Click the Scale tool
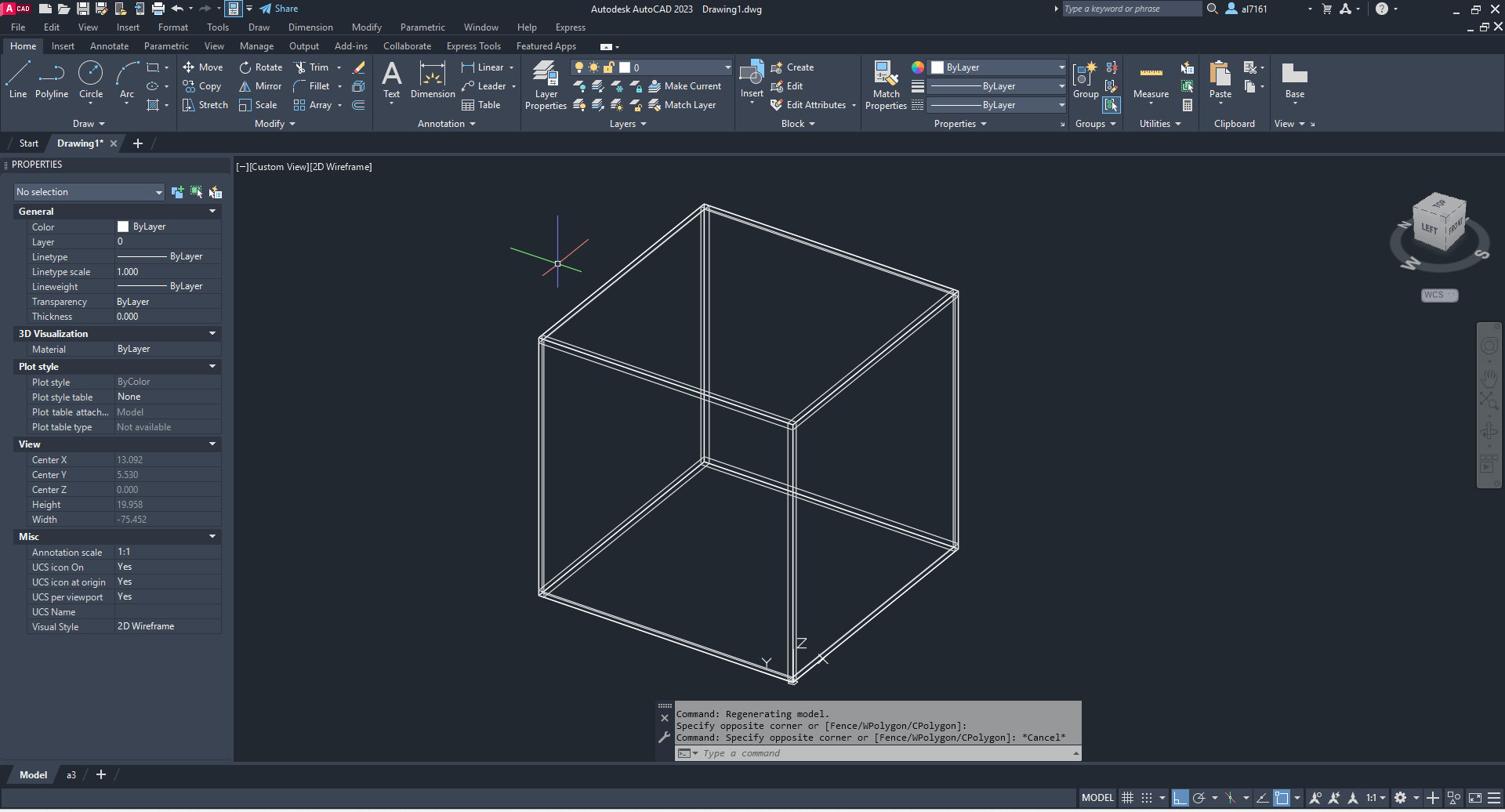This screenshot has width=1505, height=812. [x=258, y=105]
